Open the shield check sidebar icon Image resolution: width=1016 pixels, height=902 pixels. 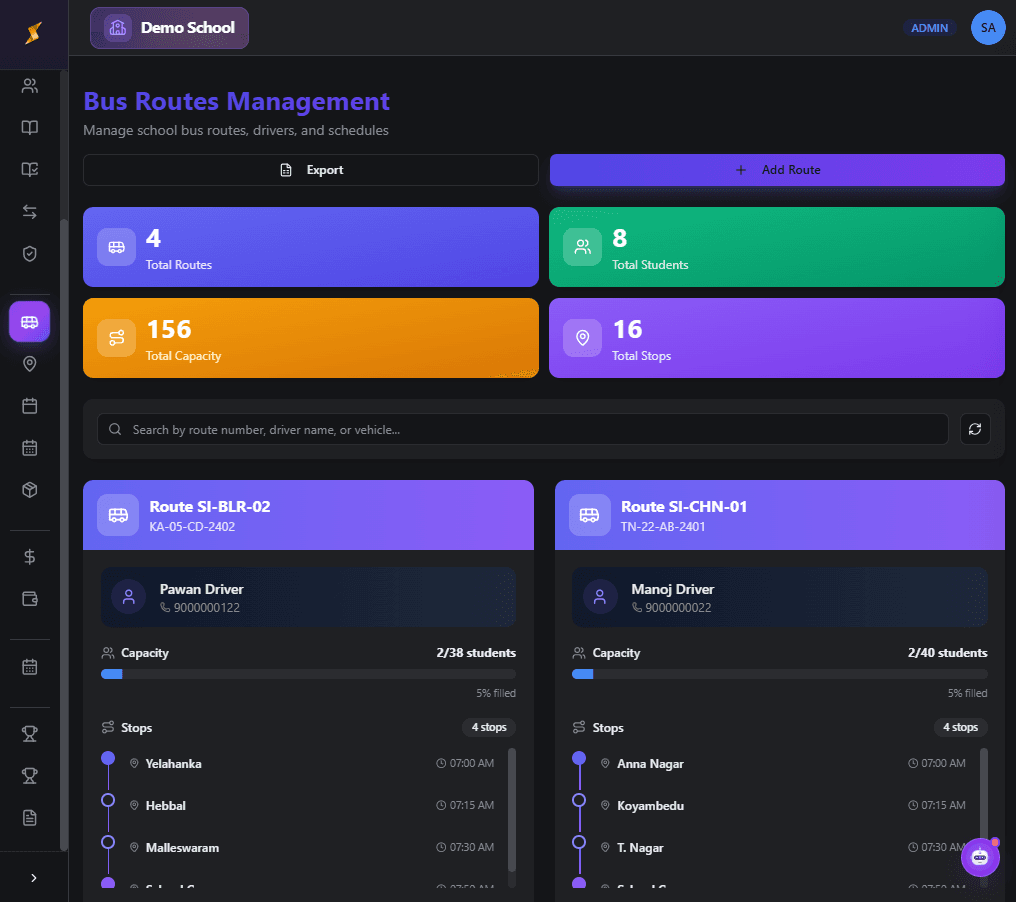tap(30, 253)
